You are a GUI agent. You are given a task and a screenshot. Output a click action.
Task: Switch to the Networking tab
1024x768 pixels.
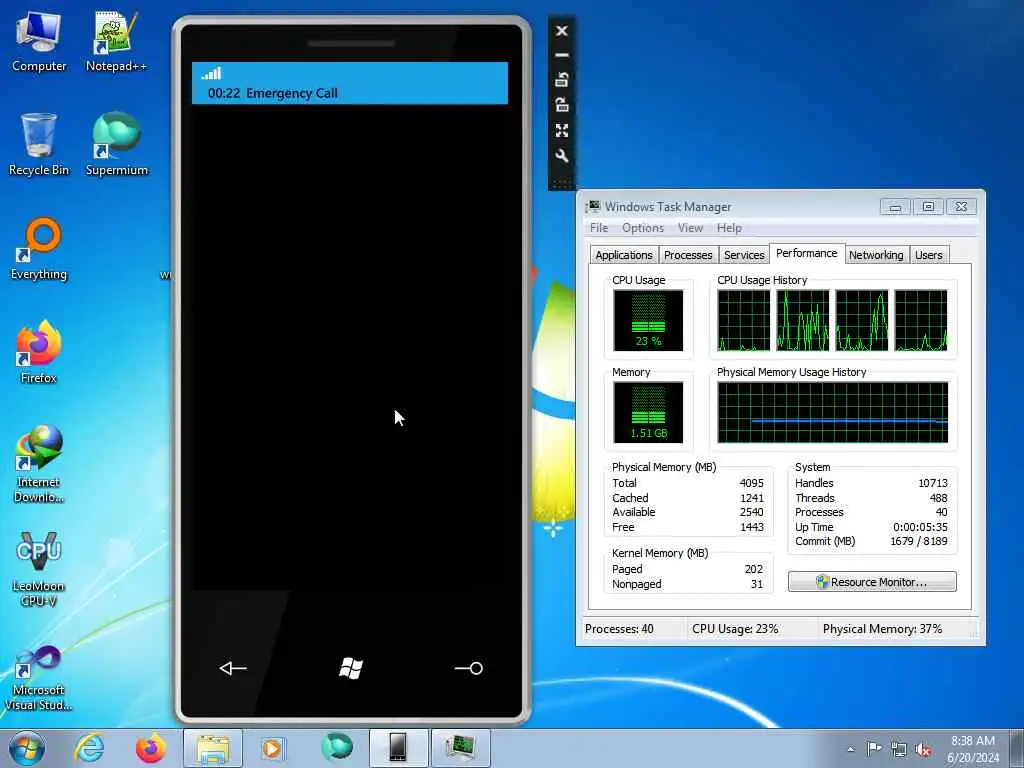pos(876,255)
